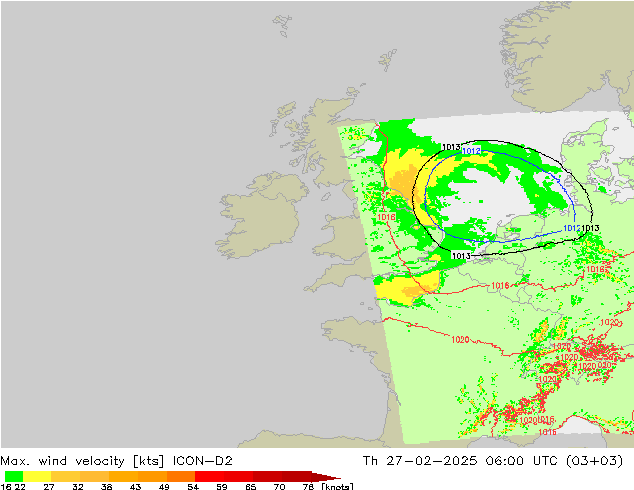Image resolution: width=634 pixels, height=490 pixels.
Task: Click the "Th 27-02-2025" date text
Action: 420,461
